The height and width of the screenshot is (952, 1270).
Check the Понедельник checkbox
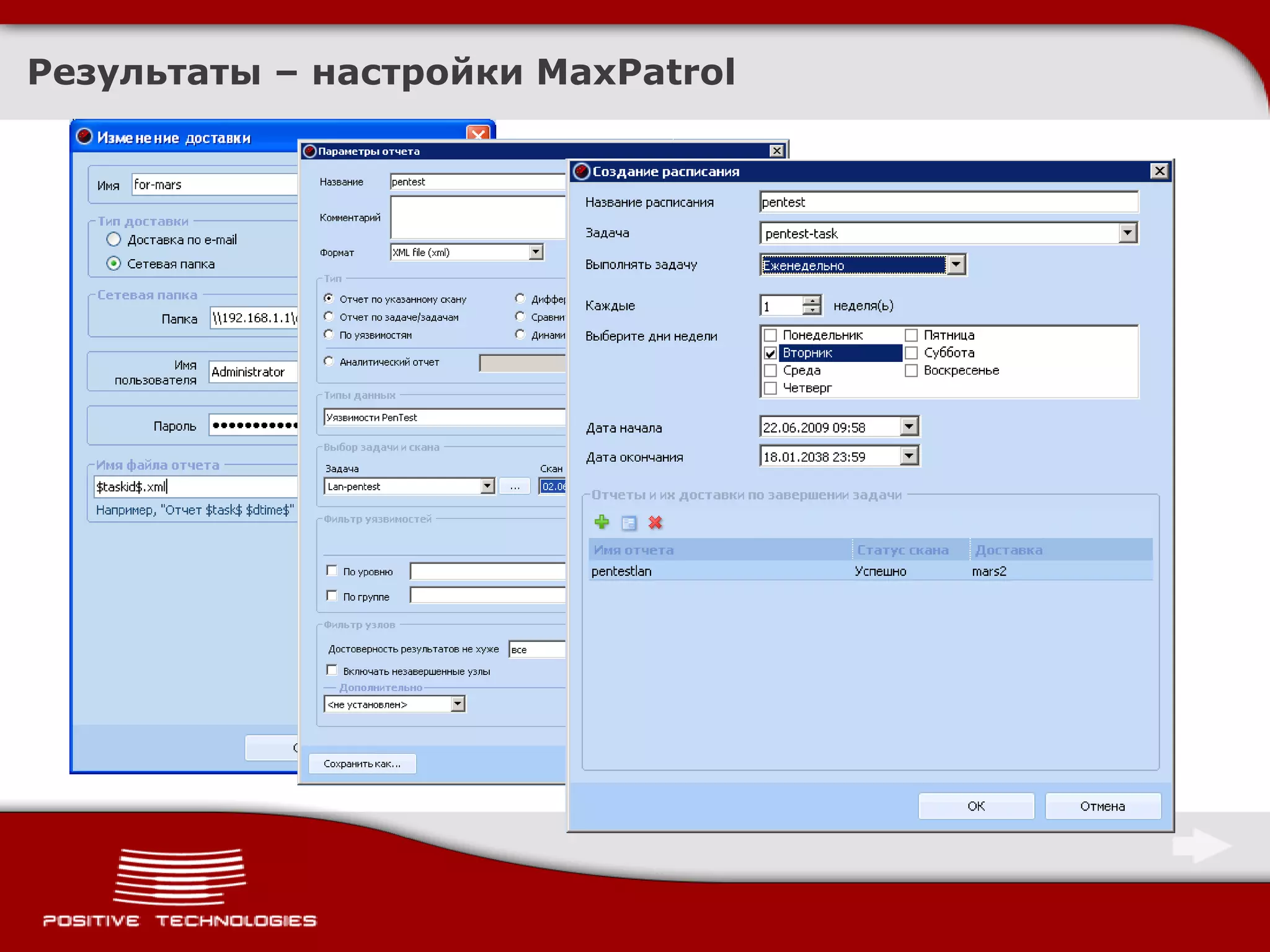click(770, 335)
